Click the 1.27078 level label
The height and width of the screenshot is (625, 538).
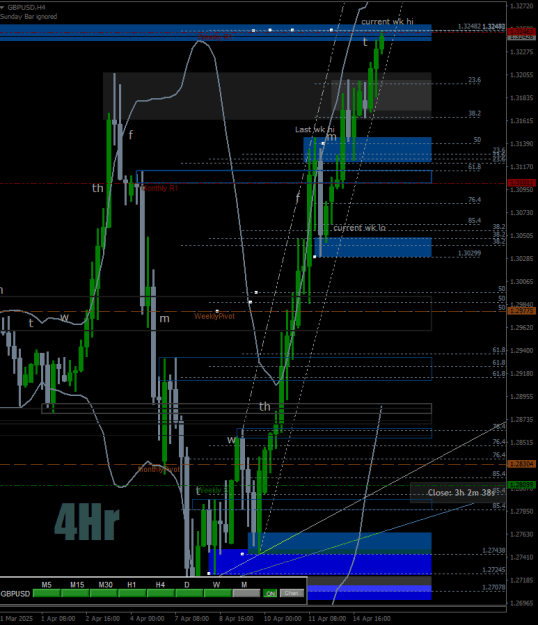point(493,587)
